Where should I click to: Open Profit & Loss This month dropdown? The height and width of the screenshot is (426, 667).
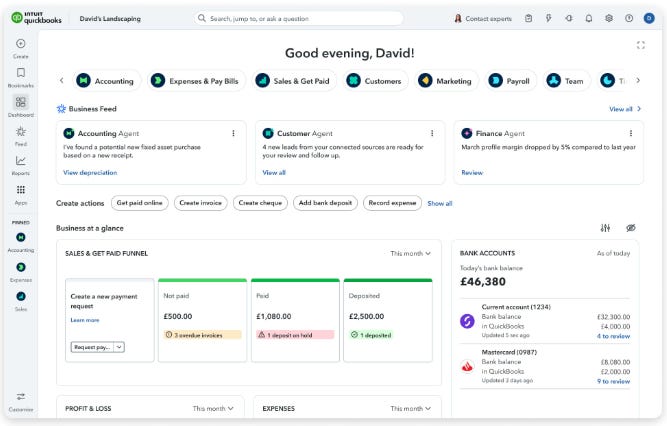(213, 409)
